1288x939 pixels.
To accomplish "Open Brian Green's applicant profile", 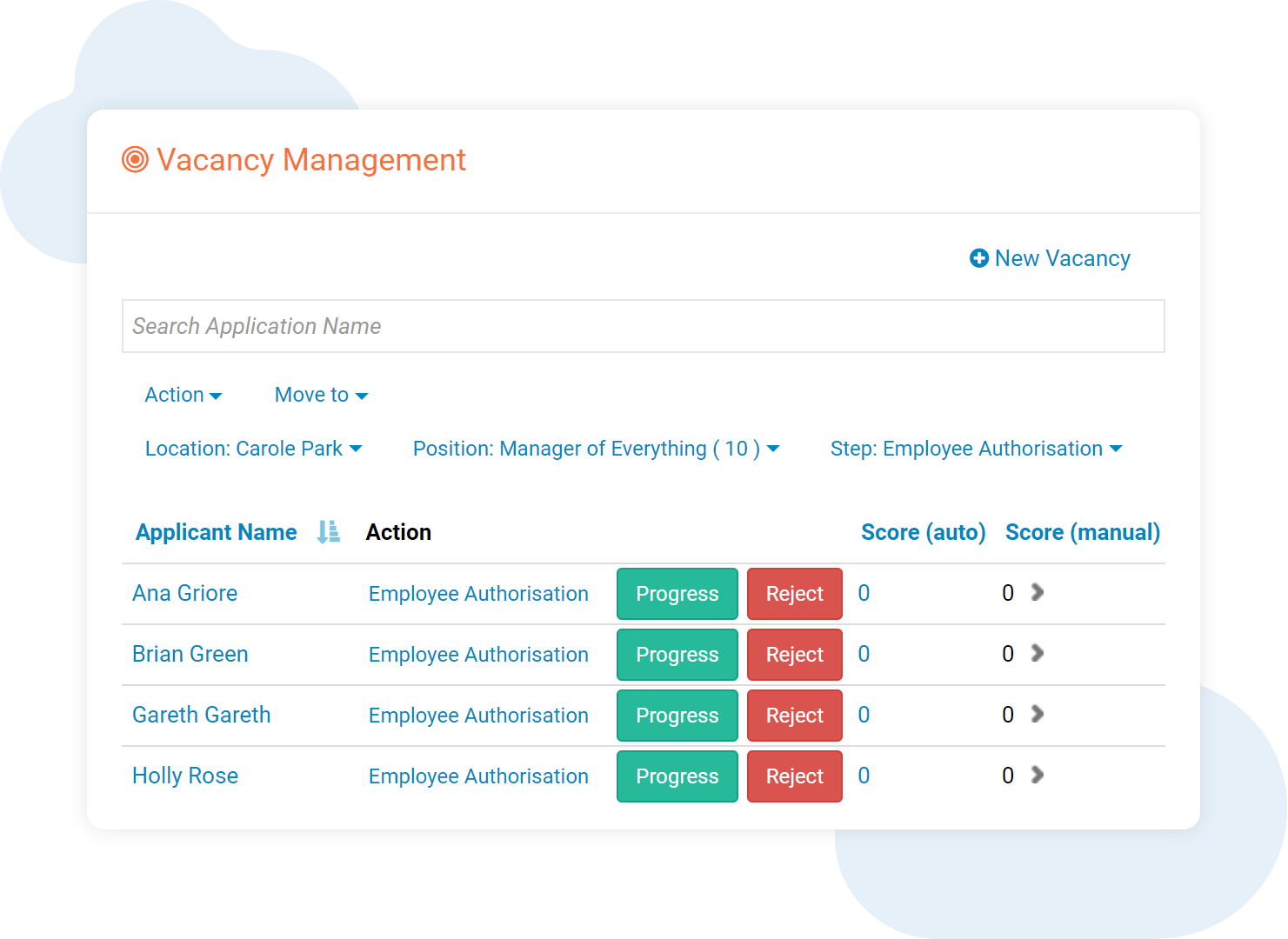I will (x=190, y=654).
